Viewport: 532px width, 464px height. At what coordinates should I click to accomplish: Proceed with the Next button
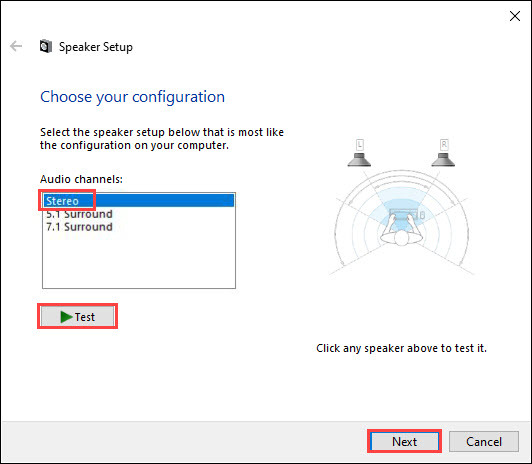click(x=404, y=441)
